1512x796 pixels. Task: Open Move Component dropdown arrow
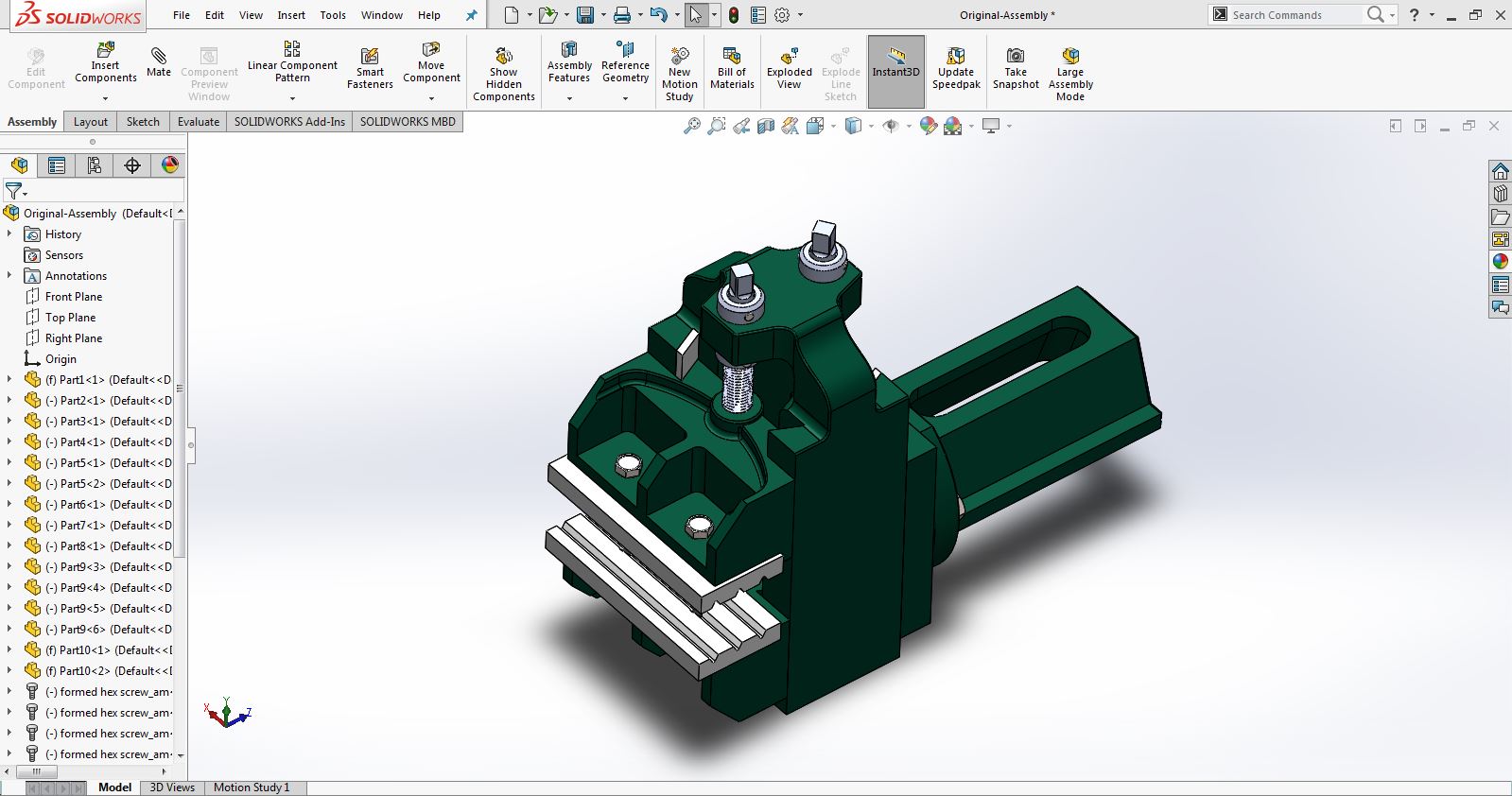click(x=431, y=98)
